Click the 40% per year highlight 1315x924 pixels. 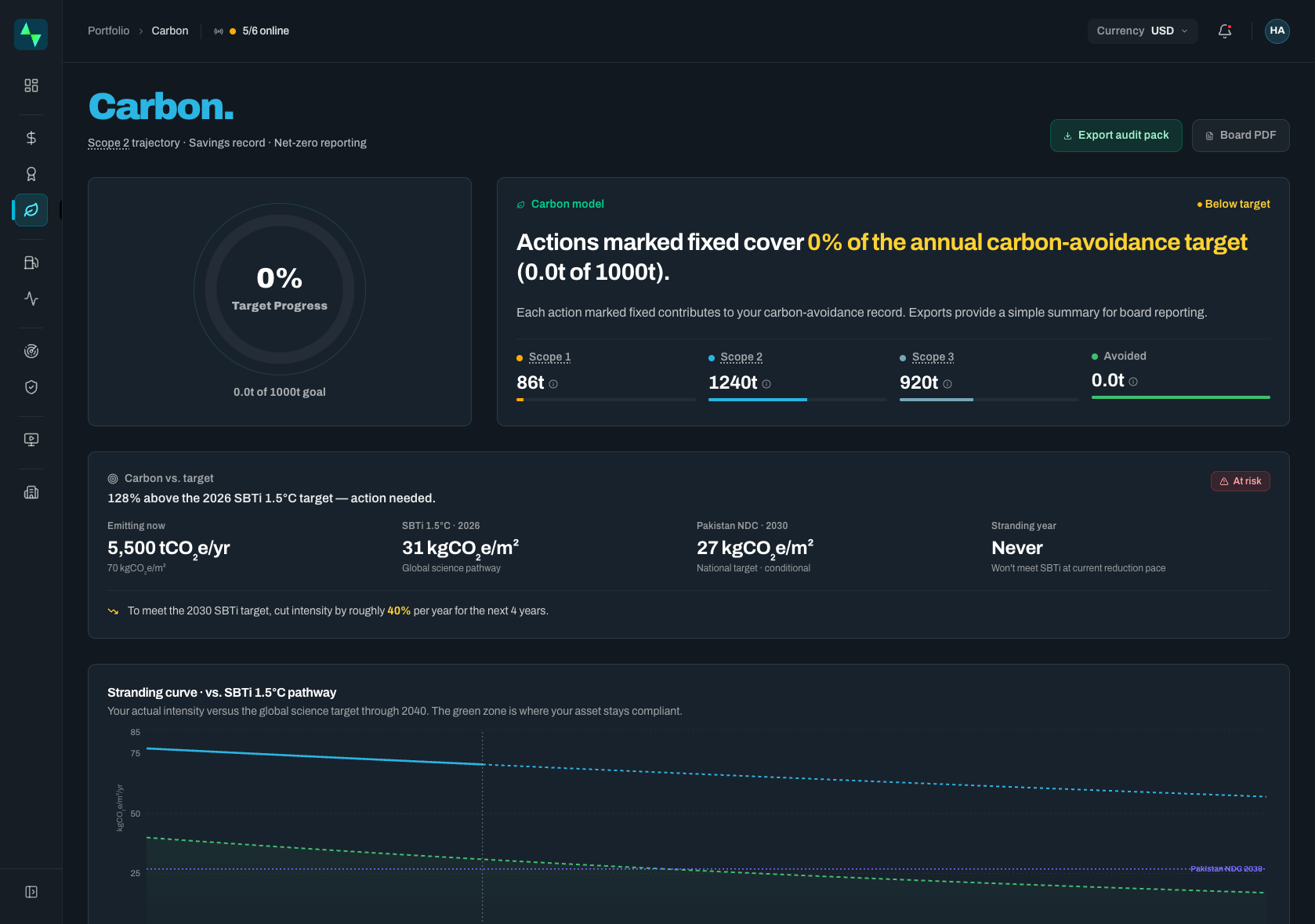(x=399, y=611)
